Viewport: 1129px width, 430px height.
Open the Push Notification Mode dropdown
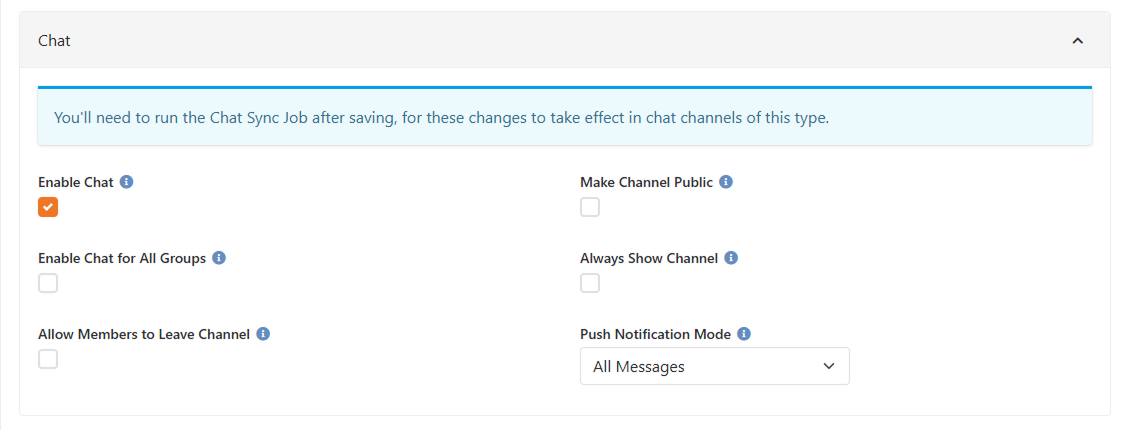pos(714,367)
